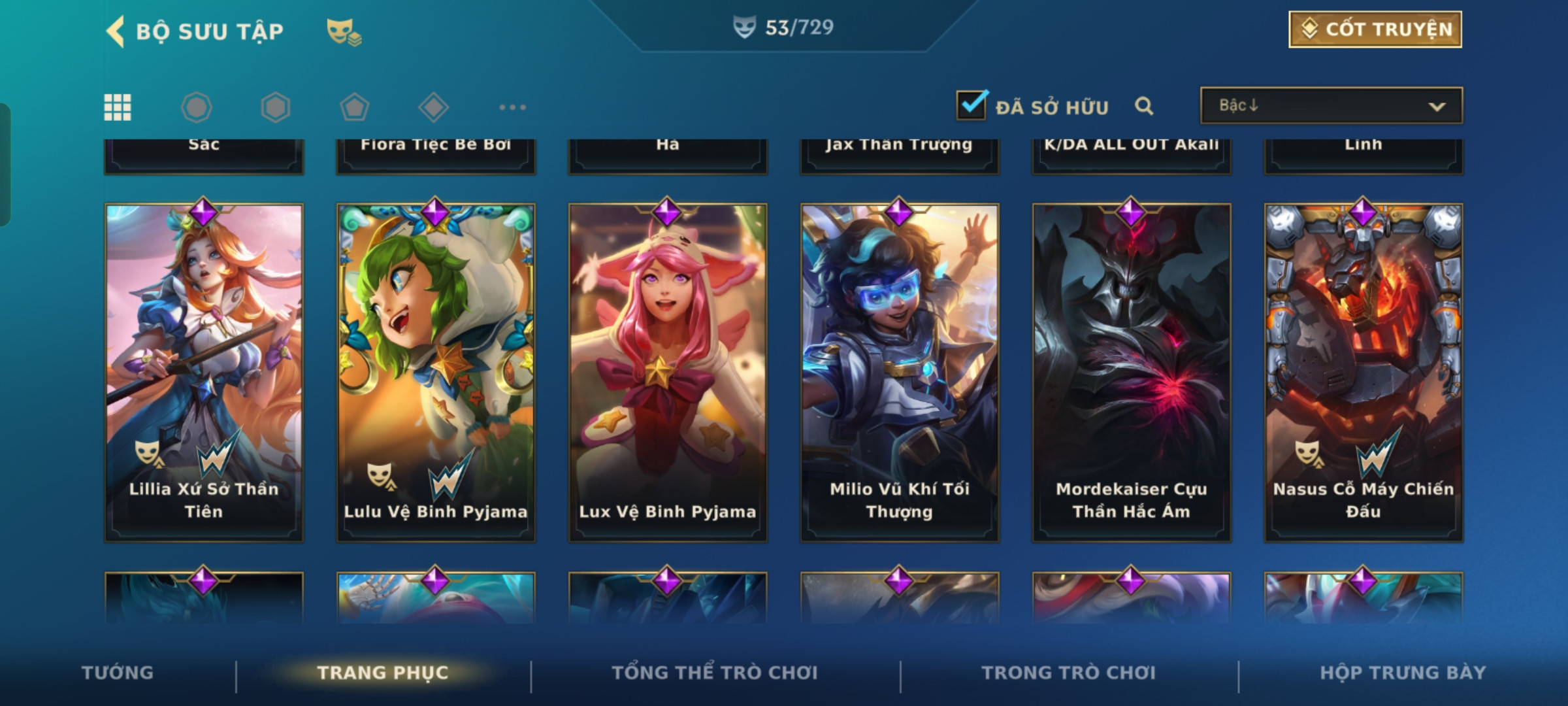Filter skins by the circle rarity icon
1568x706 pixels.
coord(197,107)
